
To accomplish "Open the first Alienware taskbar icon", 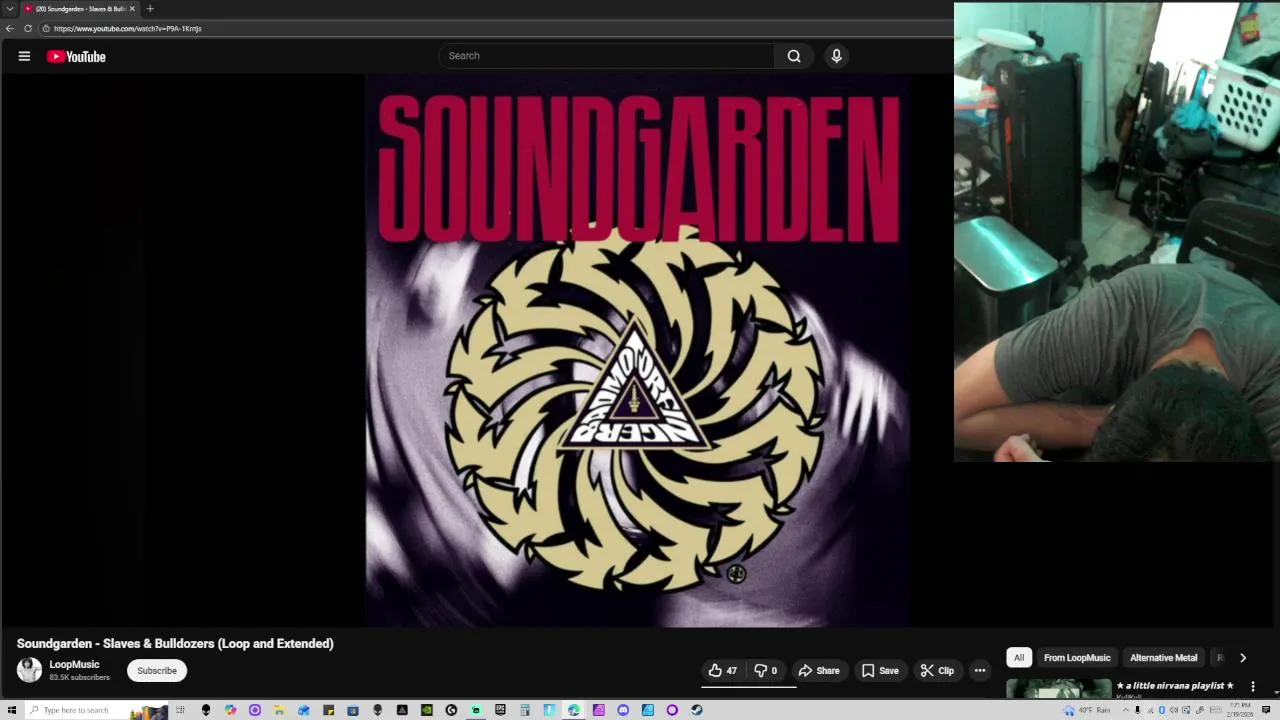I will (x=206, y=710).
